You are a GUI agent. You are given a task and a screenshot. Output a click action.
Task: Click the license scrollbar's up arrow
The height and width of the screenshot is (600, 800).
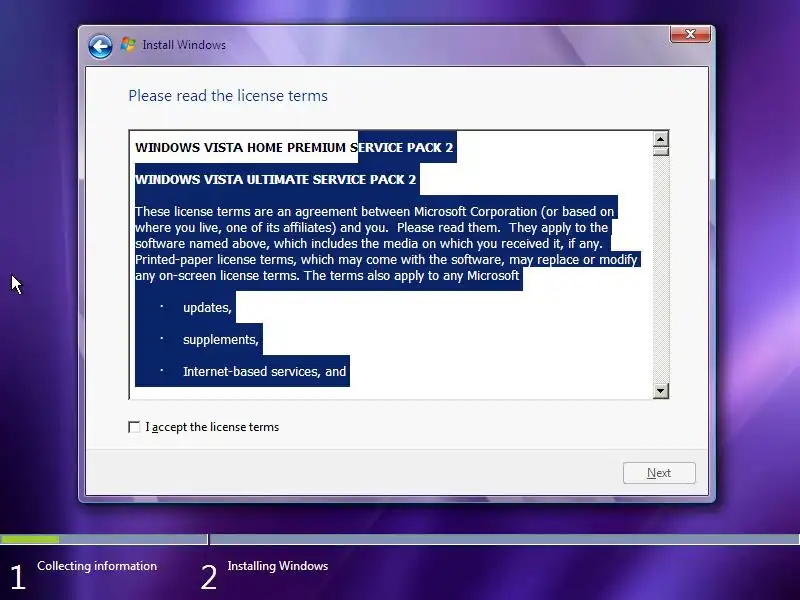[661, 139]
